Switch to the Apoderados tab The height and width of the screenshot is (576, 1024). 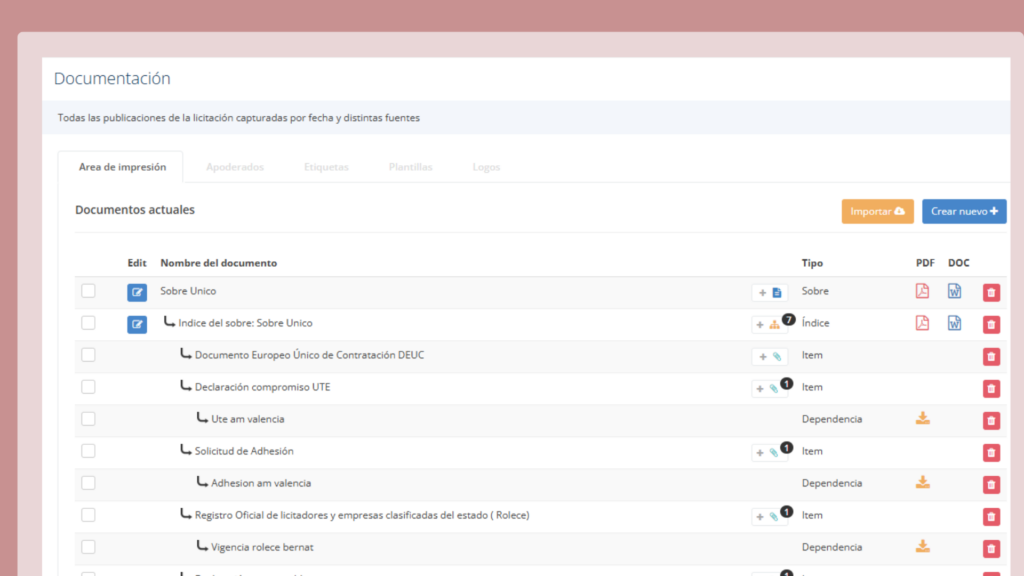coord(235,167)
